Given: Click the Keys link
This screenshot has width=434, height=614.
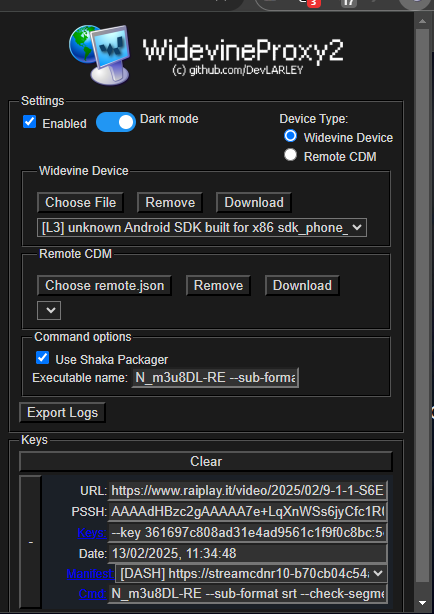Looking at the screenshot, I should [x=92, y=533].
